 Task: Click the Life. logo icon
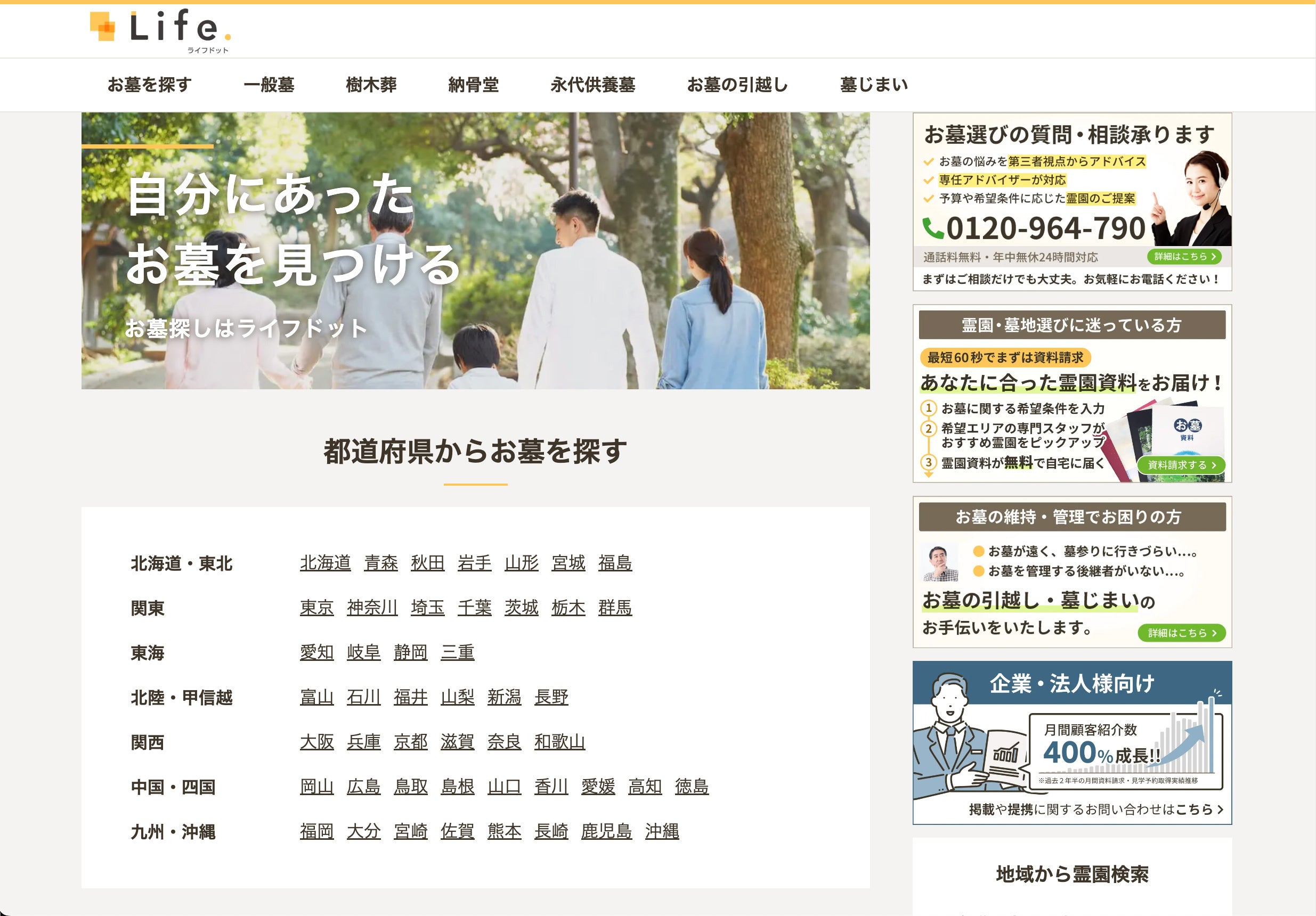[103, 27]
